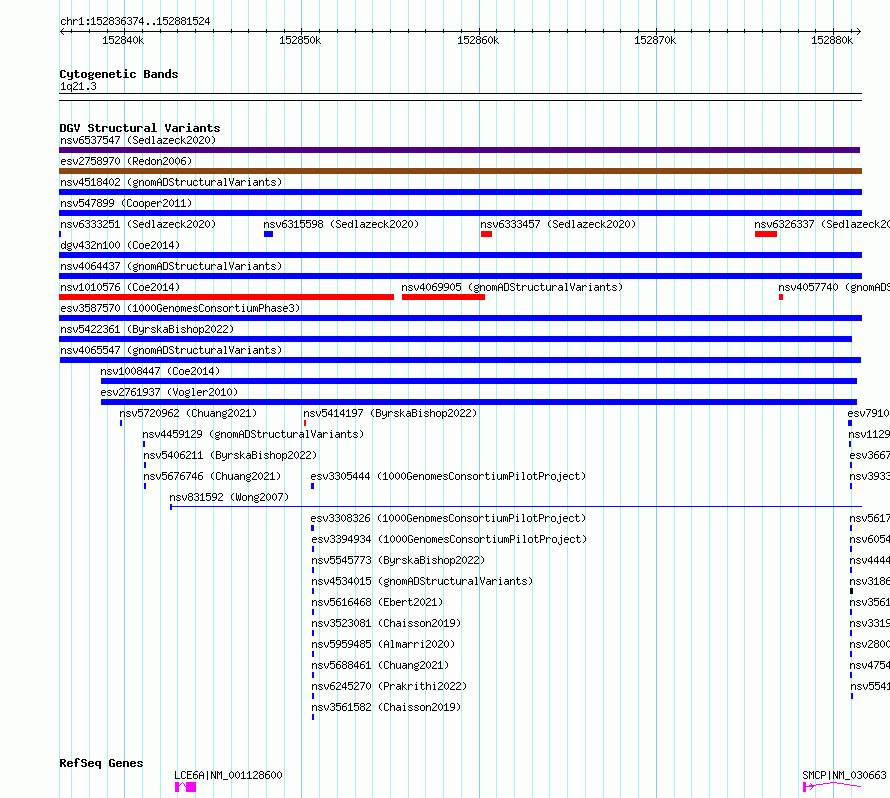Click the nsv4518402 gnomAD variant bar

[x=460, y=192]
